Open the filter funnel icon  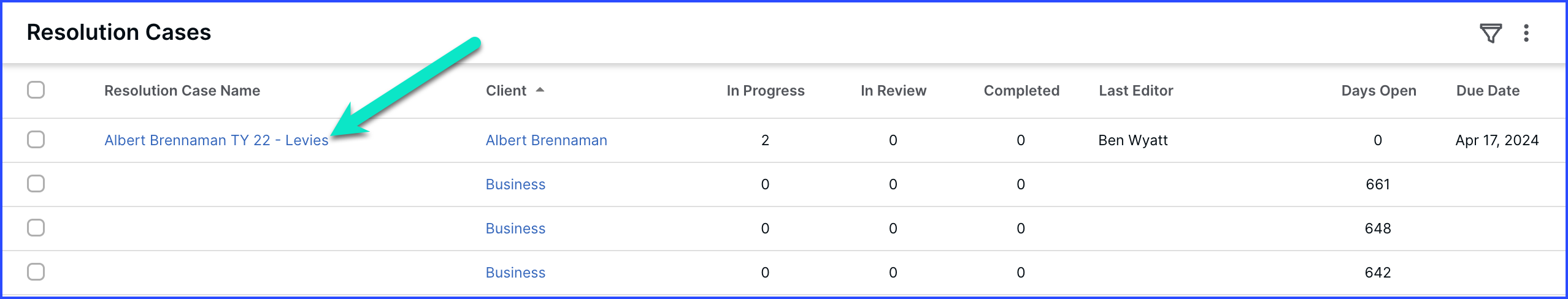1490,33
